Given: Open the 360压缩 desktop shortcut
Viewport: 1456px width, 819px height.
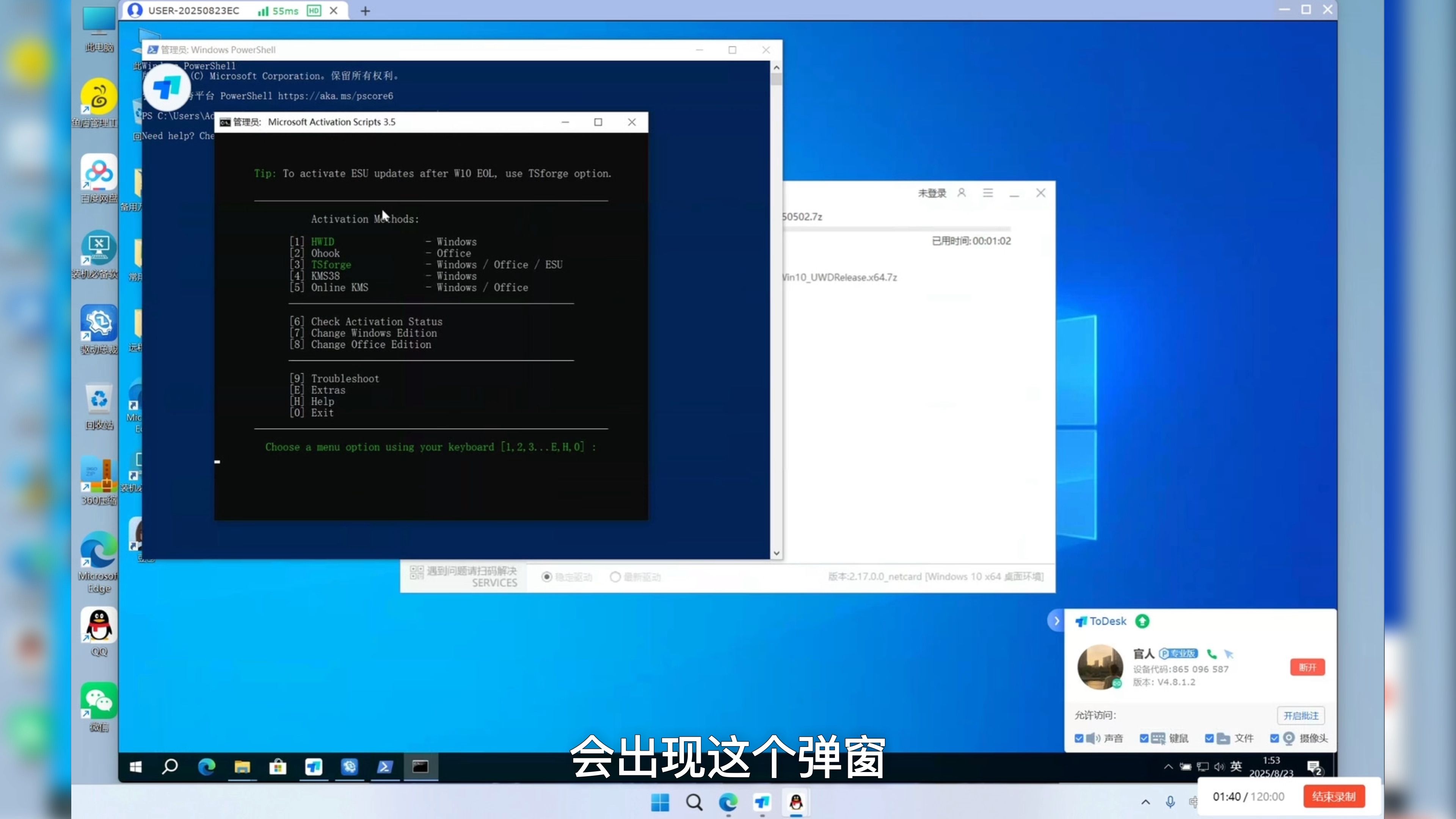Looking at the screenshot, I should (x=99, y=481).
